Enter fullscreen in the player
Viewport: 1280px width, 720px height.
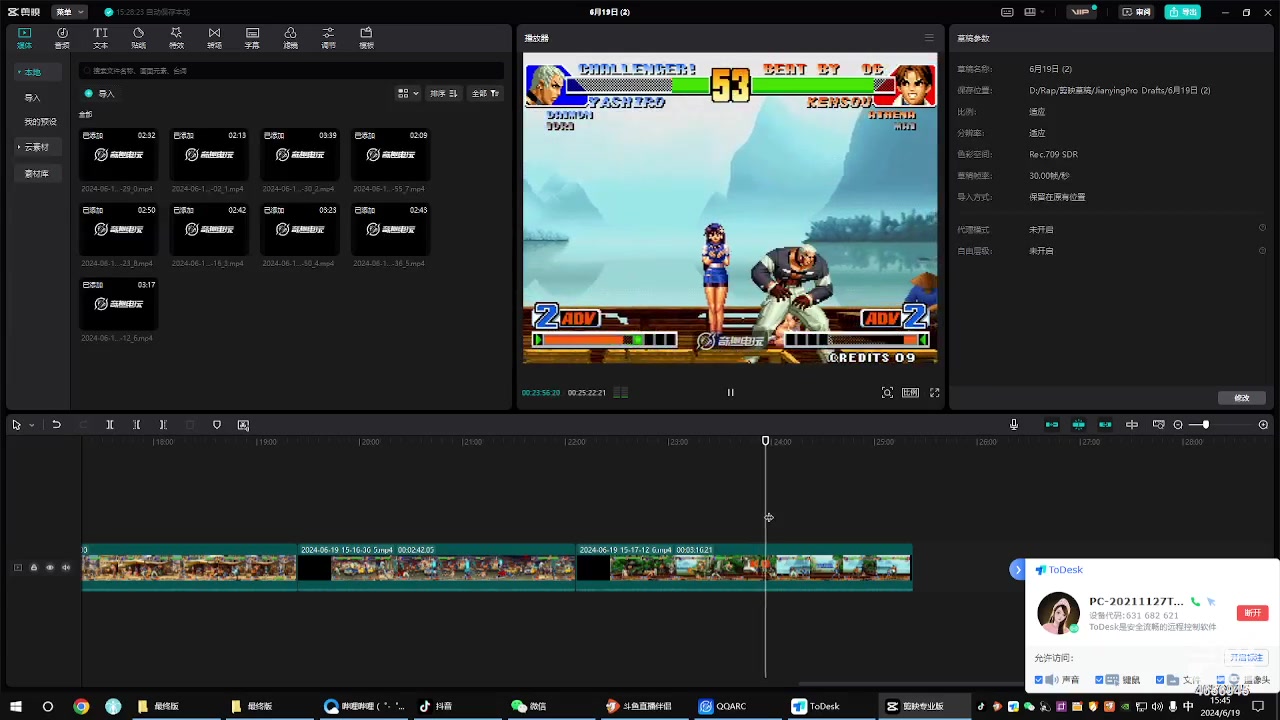(x=935, y=393)
